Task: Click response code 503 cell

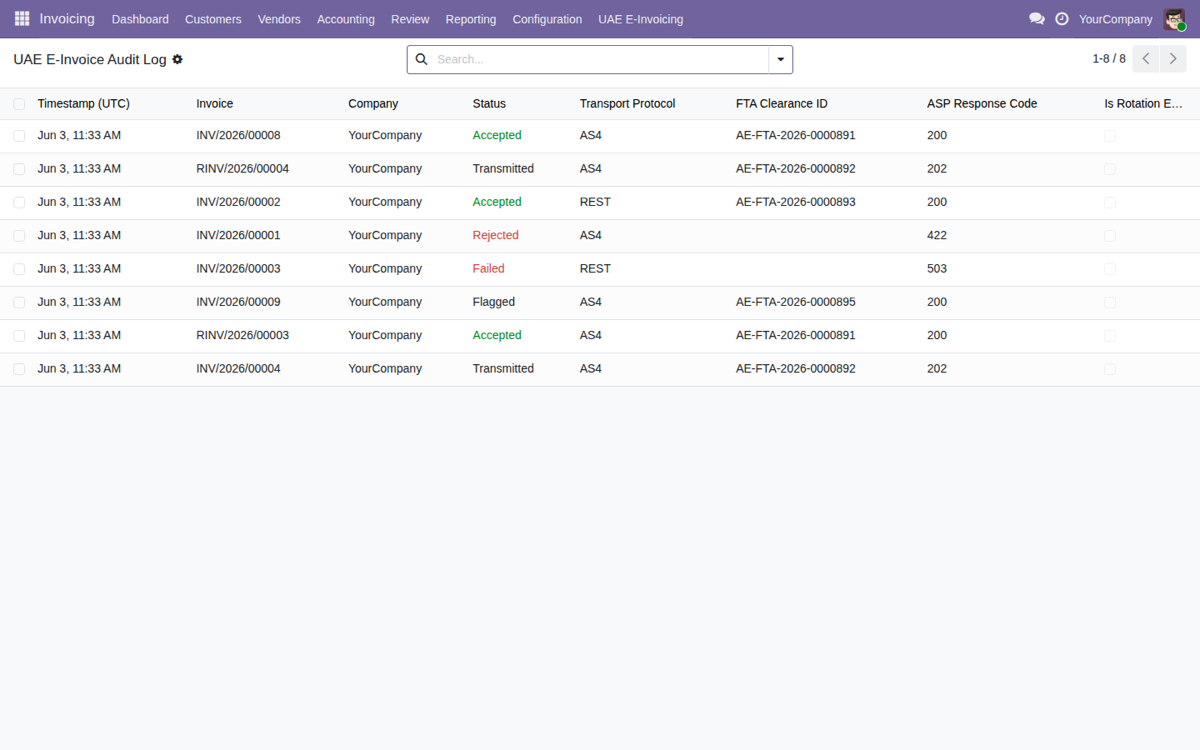Action: 937,269
